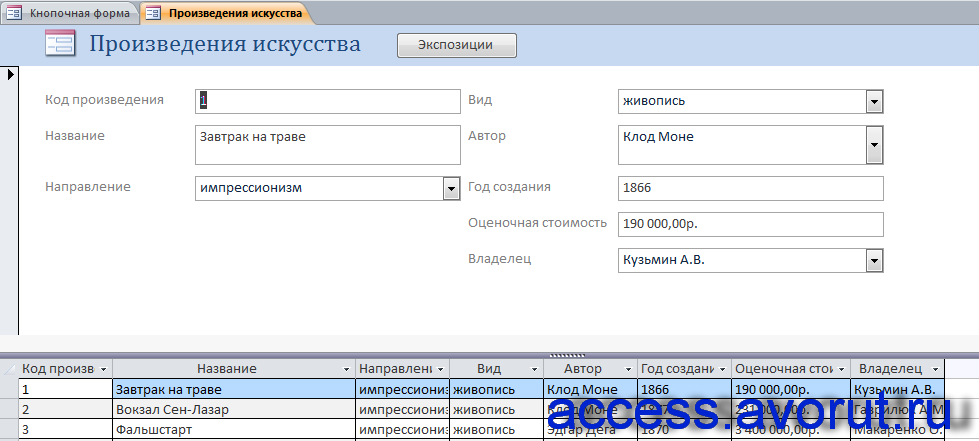The image size is (979, 441).
Task: Open the Вид combo box dropdown arrow
Action: [x=874, y=102]
